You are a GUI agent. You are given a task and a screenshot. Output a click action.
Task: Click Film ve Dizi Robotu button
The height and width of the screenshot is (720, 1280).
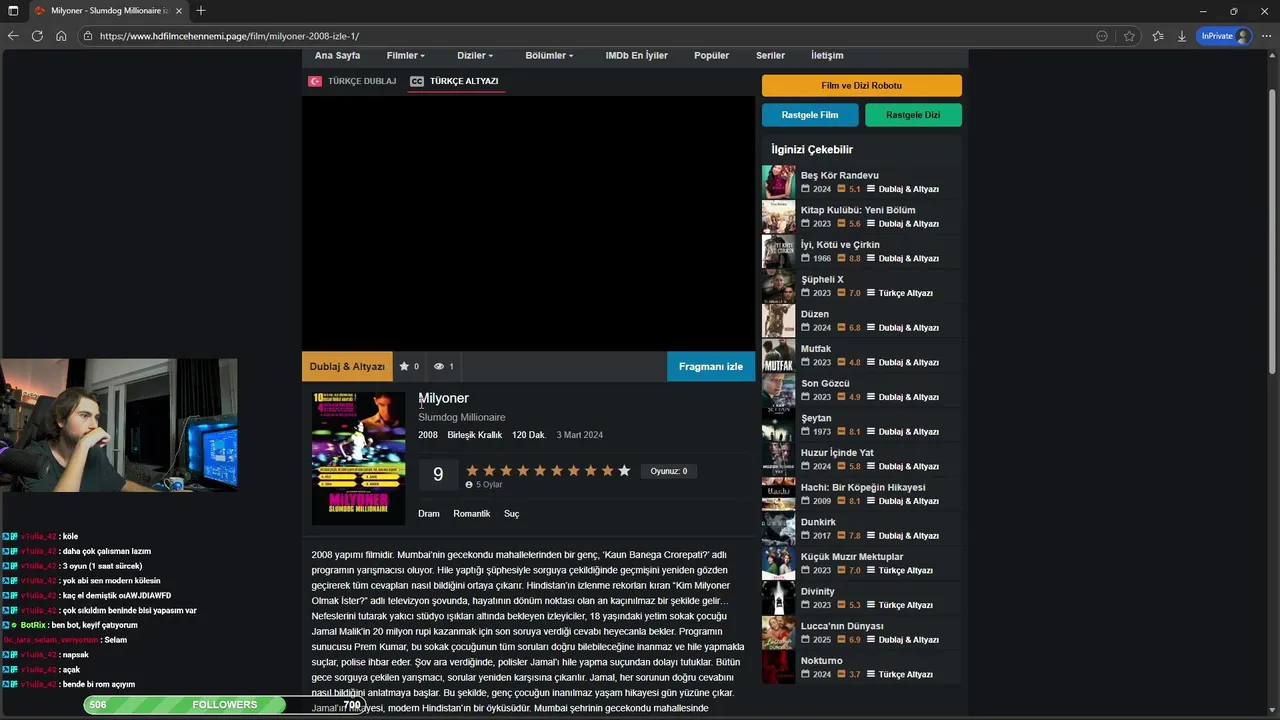point(862,86)
